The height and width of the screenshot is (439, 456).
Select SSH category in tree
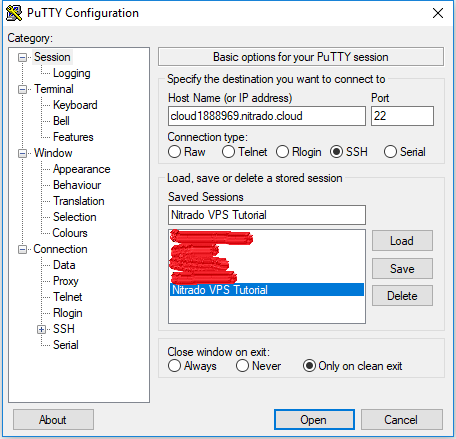pos(64,329)
